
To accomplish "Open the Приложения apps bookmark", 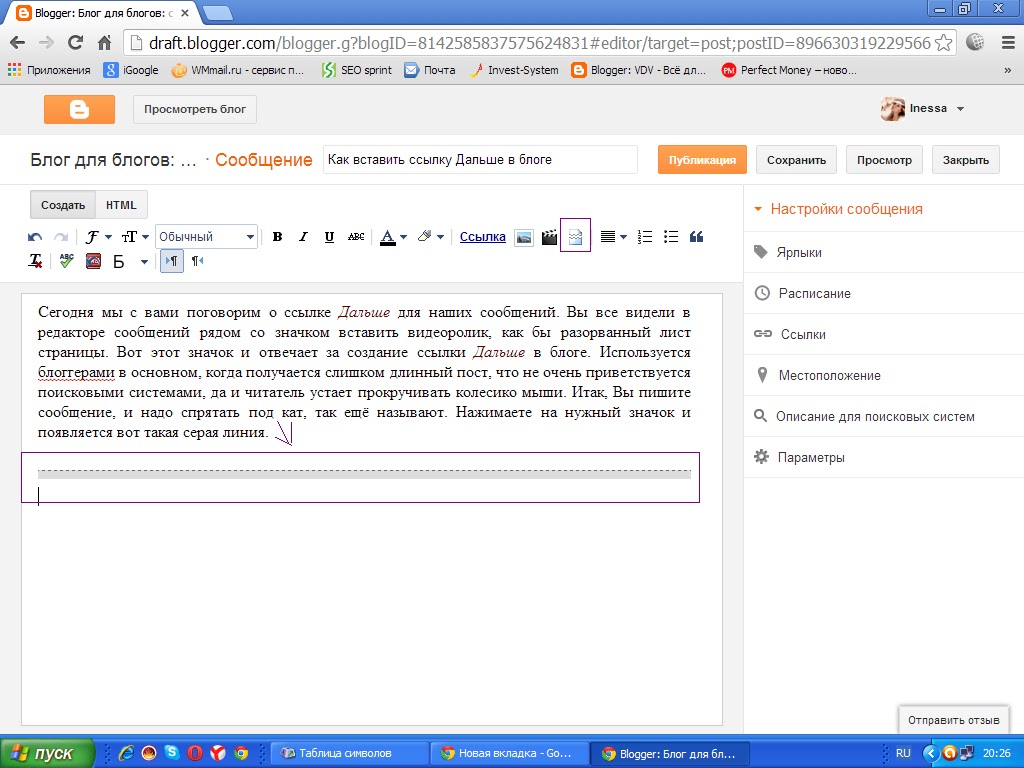I will click(x=50, y=70).
